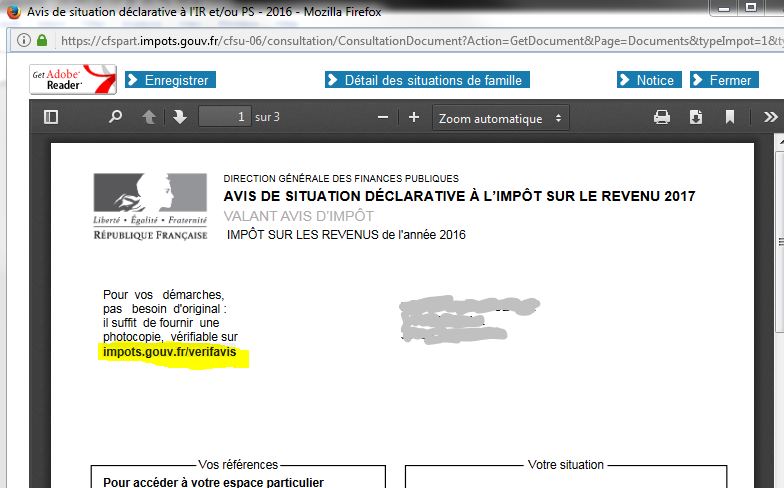
Task: Click 'Votre situation' section label
Action: click(x=566, y=464)
